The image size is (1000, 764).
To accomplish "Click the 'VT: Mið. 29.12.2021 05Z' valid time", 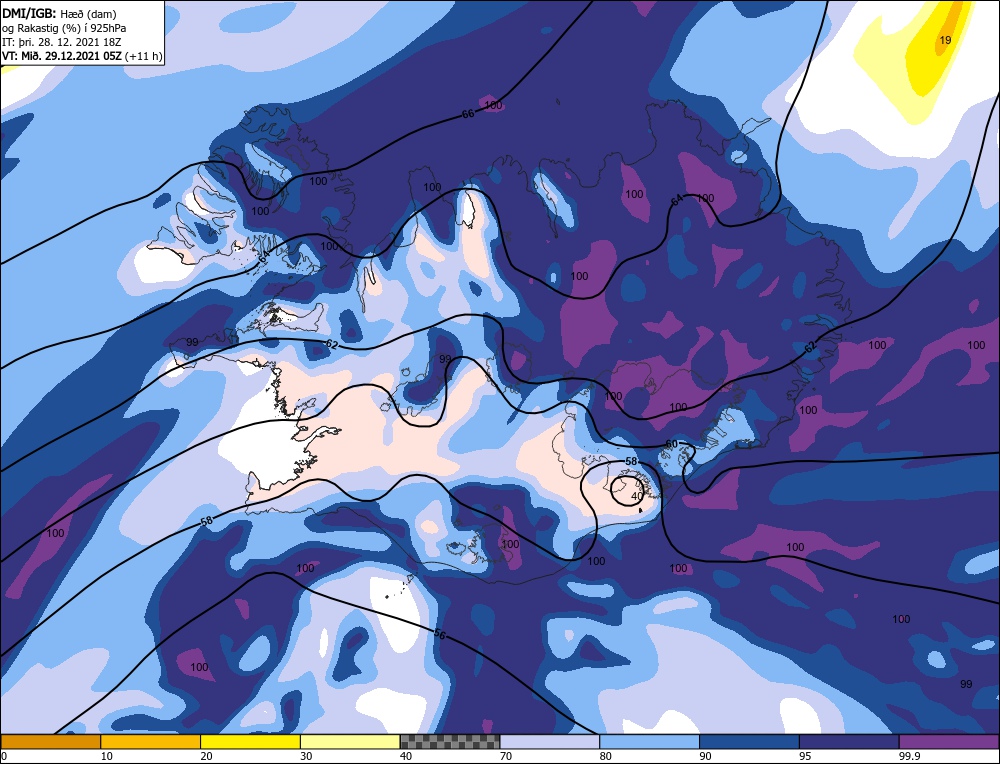I will tap(62, 56).
